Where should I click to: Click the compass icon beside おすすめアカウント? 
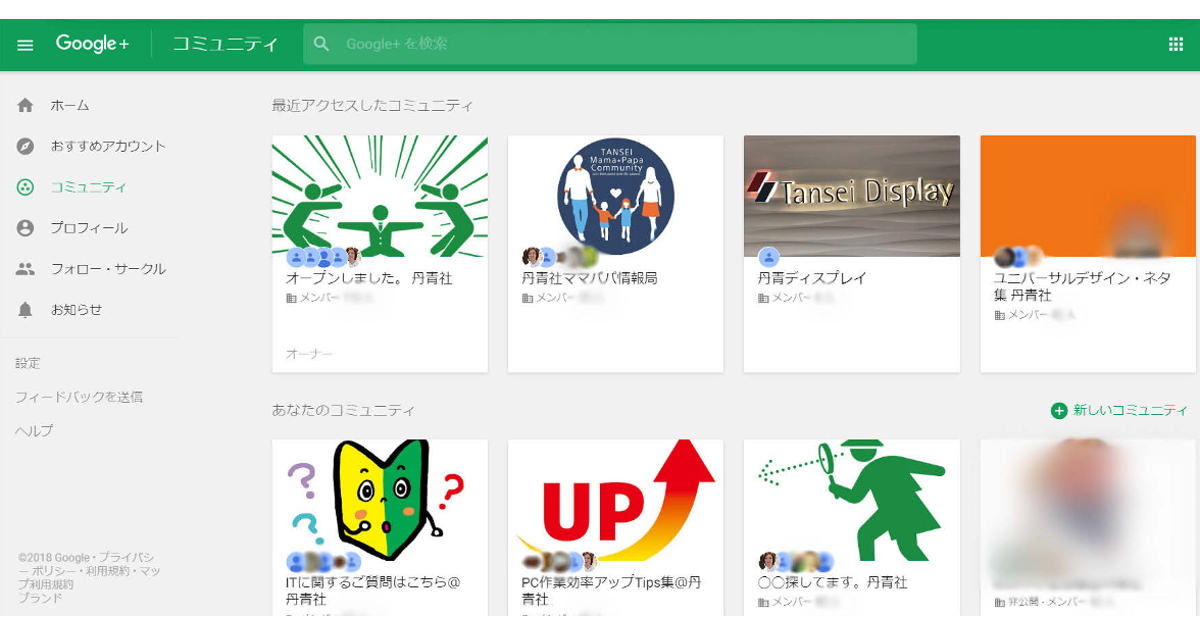[26, 146]
